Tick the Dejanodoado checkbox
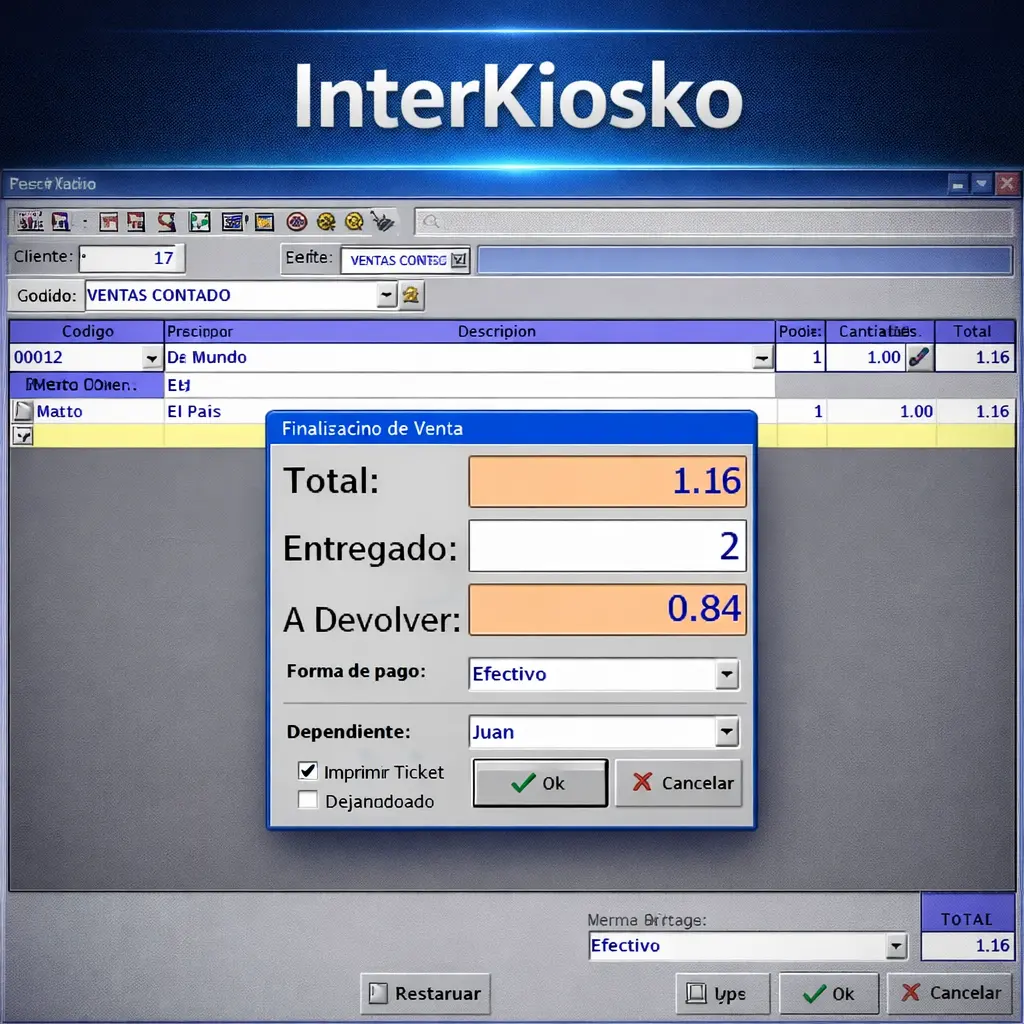 (x=308, y=799)
